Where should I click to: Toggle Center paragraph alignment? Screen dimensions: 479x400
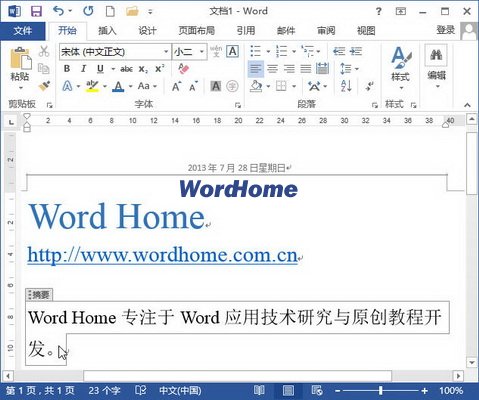coord(272,69)
